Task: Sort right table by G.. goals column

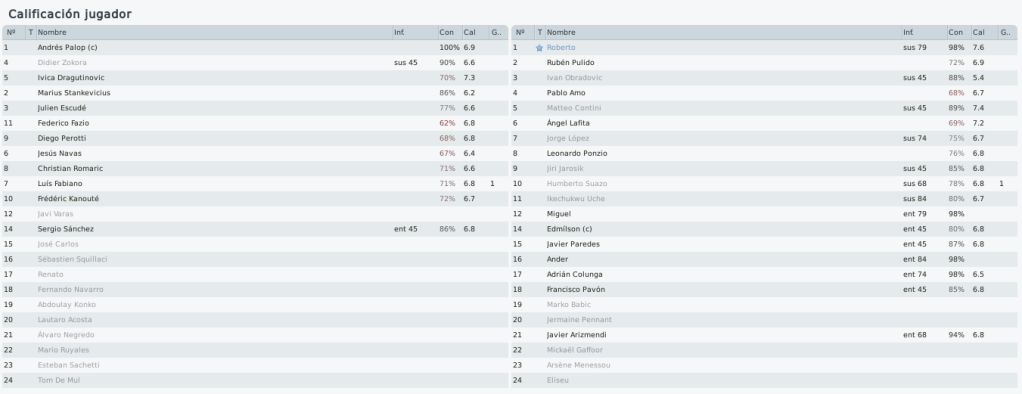Action: click(1007, 32)
